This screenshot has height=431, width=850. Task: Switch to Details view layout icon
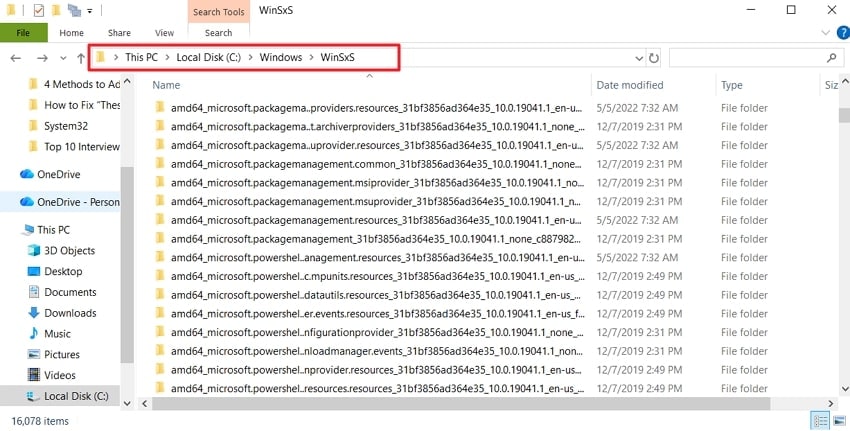click(x=821, y=421)
